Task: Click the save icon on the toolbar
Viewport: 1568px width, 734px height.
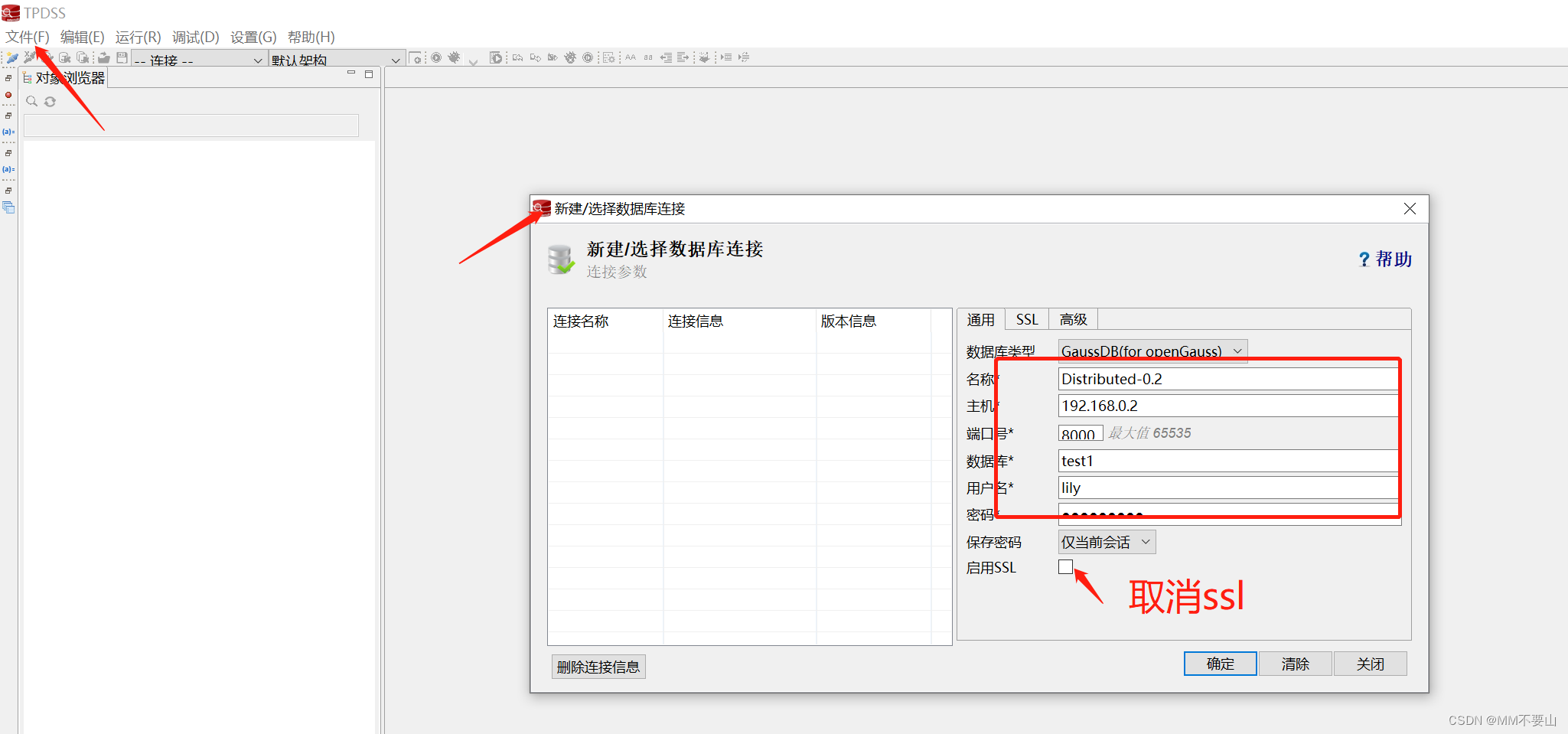Action: (x=122, y=57)
